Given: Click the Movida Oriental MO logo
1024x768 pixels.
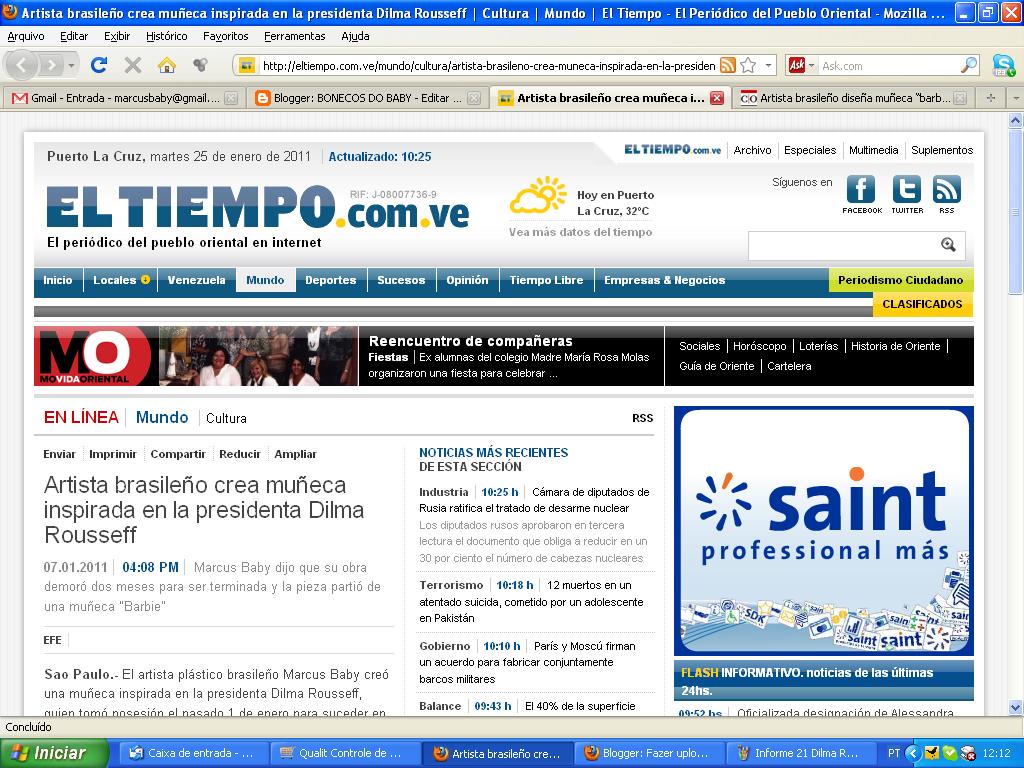Looking at the screenshot, I should coord(95,356).
